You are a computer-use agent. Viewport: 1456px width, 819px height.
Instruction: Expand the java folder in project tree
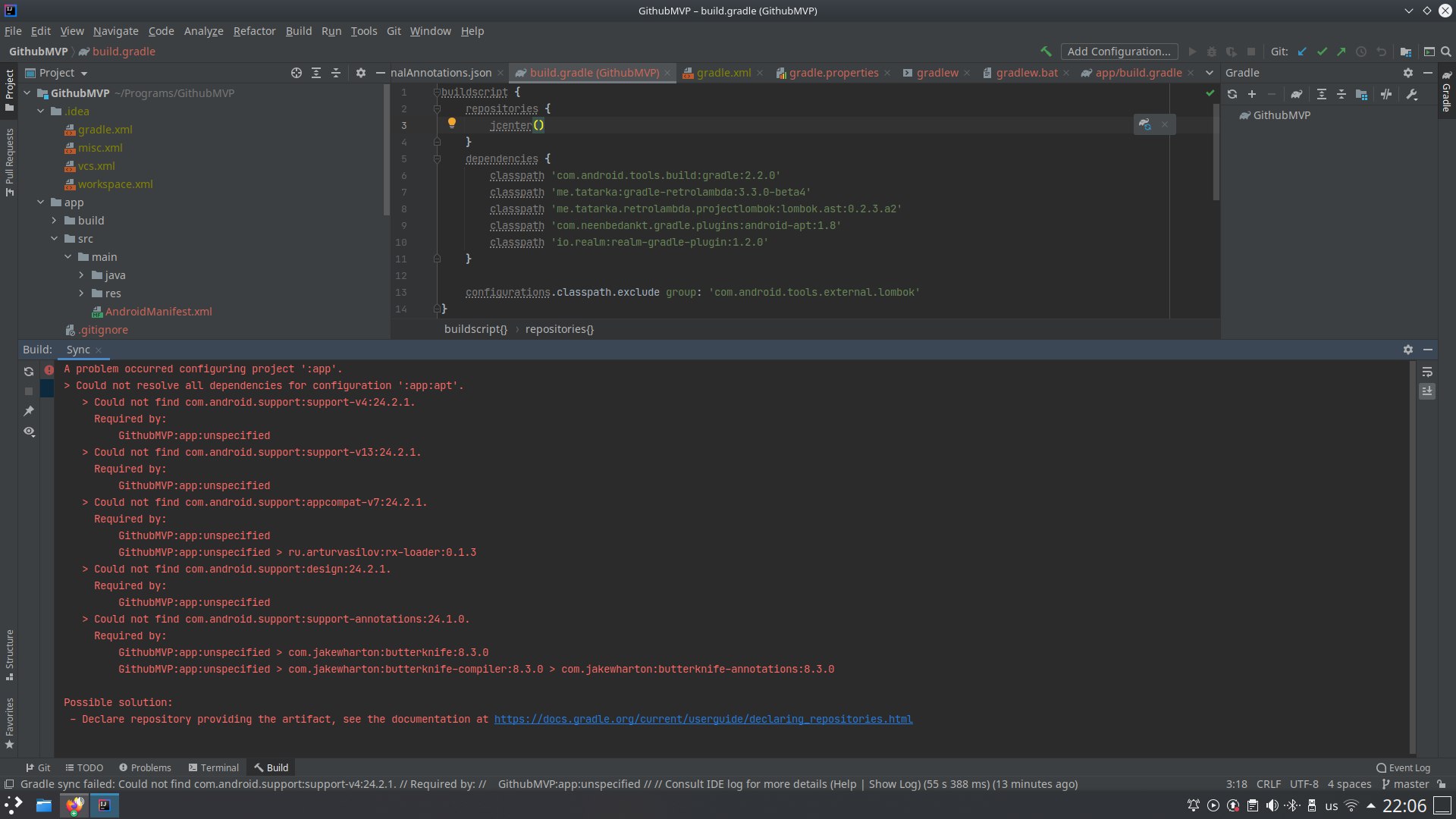click(81, 275)
